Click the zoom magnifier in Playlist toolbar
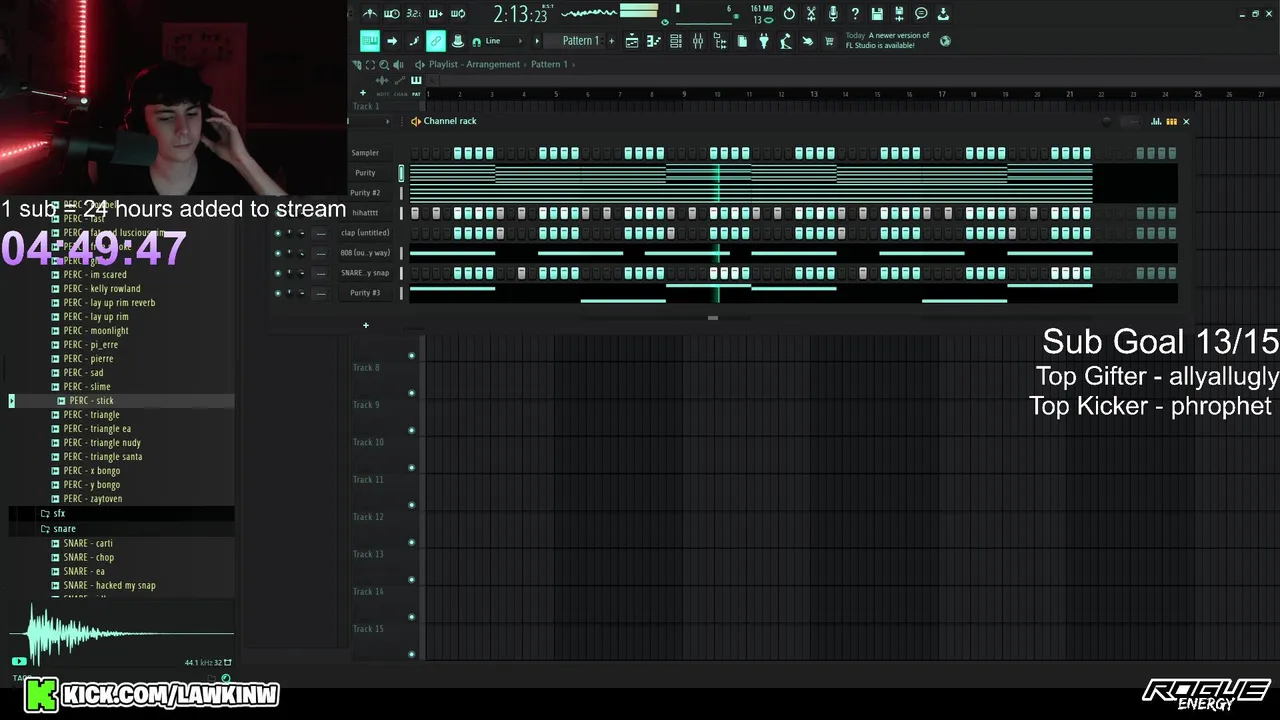The width and height of the screenshot is (1280, 720). click(384, 64)
